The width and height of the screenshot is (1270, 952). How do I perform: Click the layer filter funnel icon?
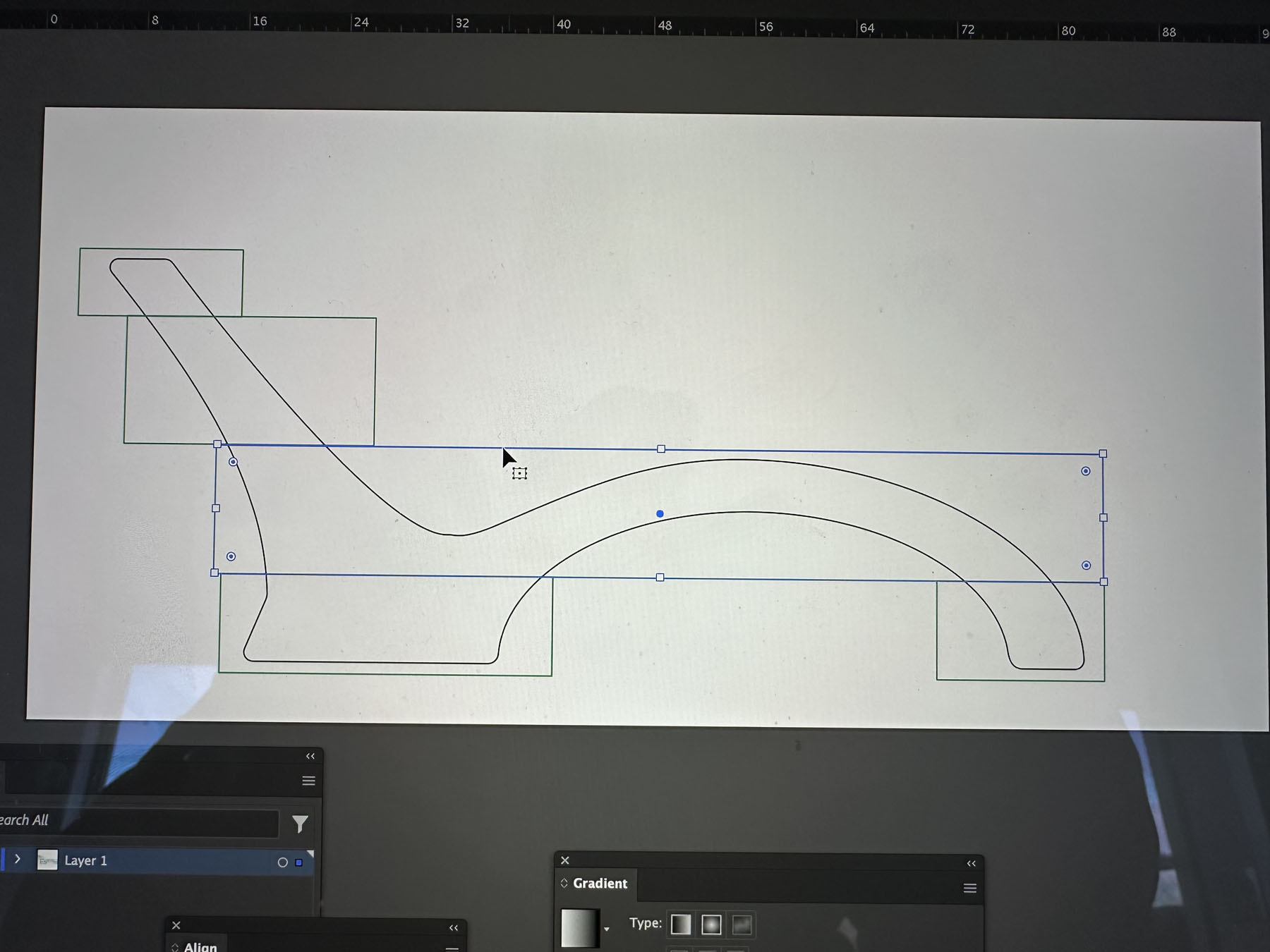click(x=300, y=824)
